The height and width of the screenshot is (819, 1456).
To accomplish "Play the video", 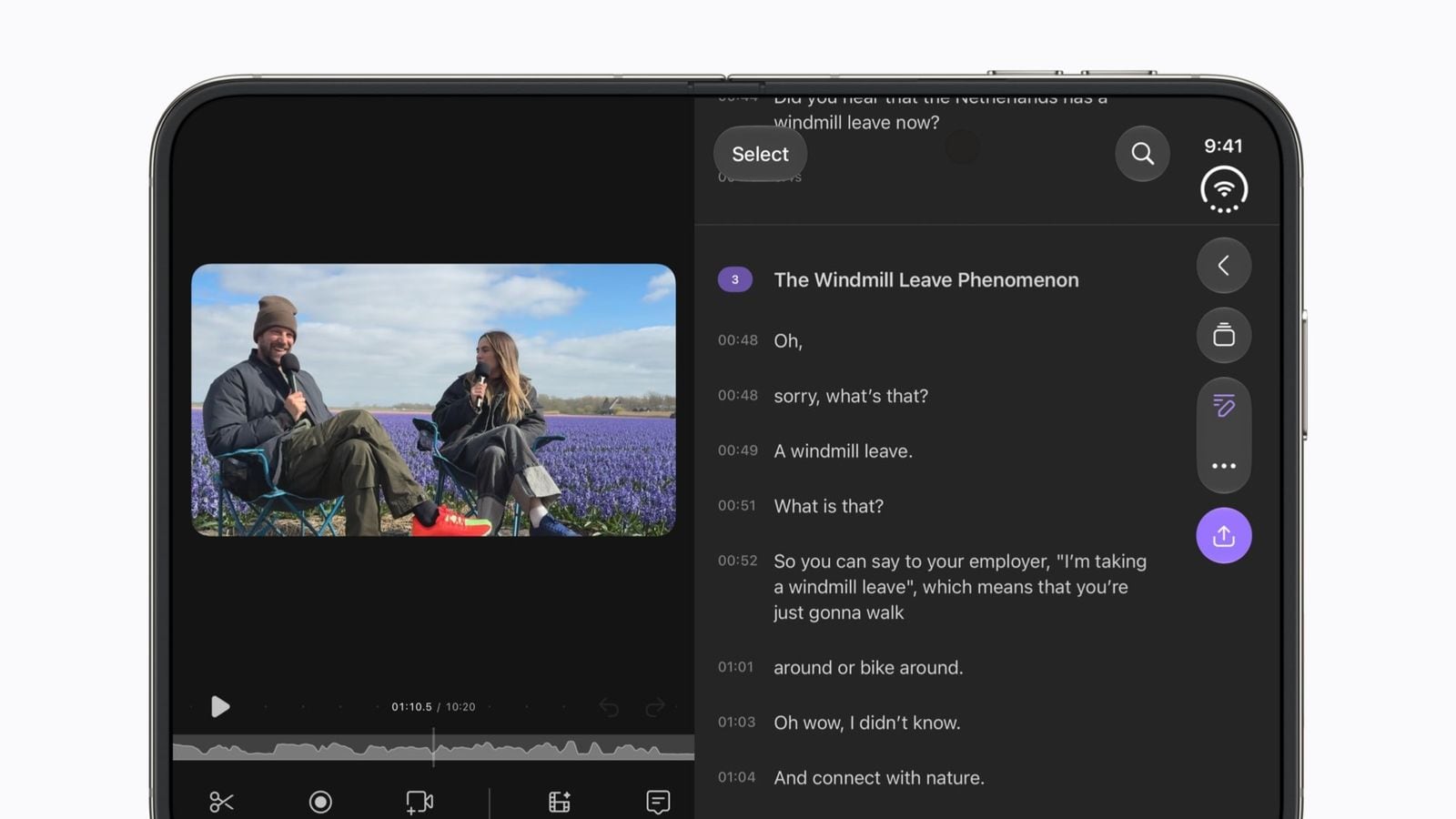I will point(220,706).
